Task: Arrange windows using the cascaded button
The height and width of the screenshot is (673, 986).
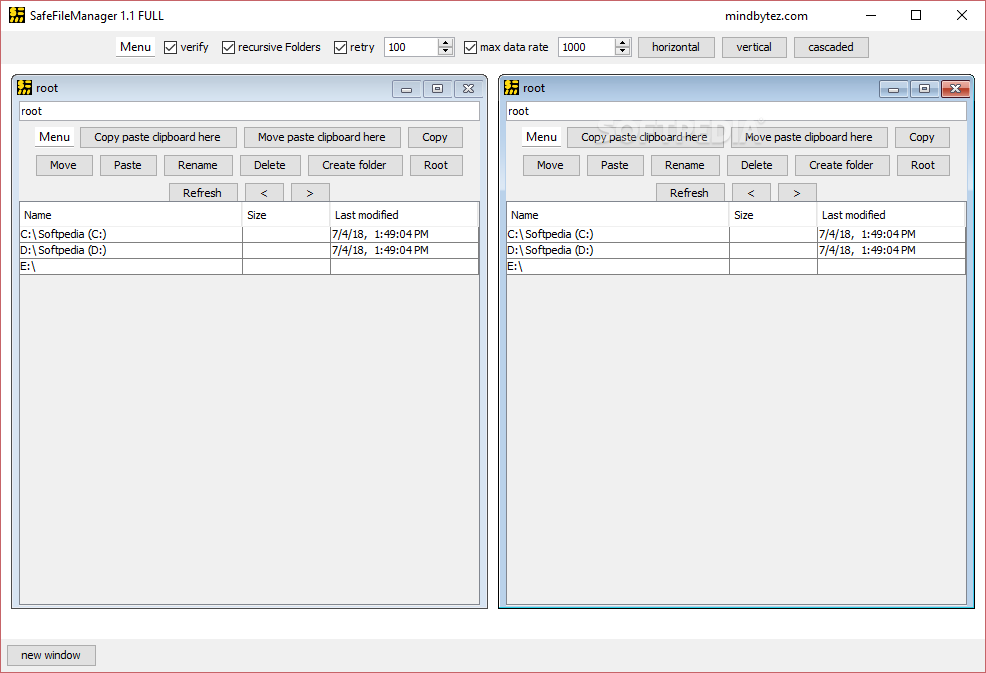Action: [832, 46]
